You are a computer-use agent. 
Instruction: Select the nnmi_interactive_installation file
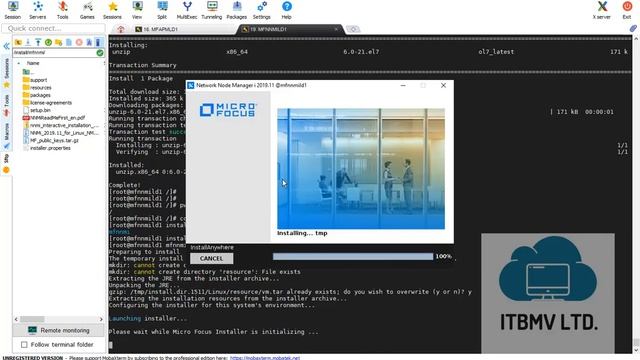(x=61, y=125)
